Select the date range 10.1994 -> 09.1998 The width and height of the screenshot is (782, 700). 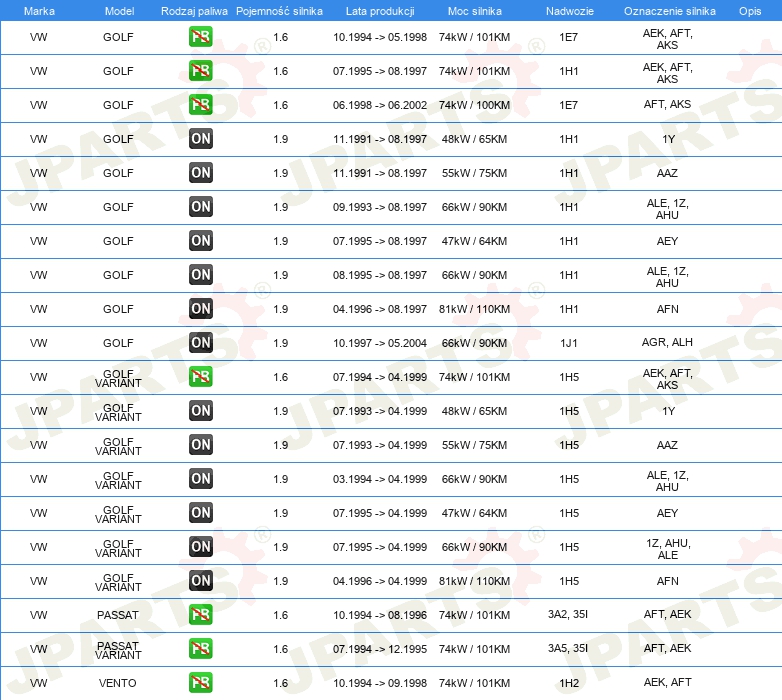tap(380, 683)
